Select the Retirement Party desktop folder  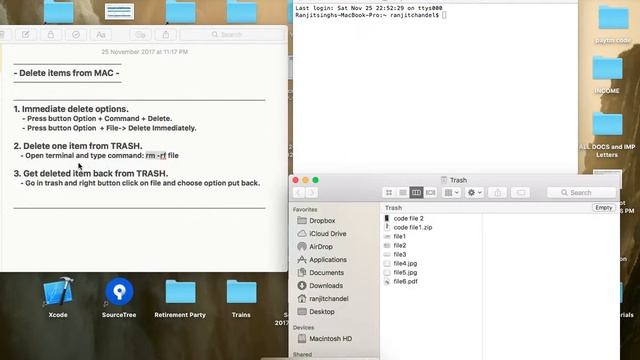pyautogui.click(x=180, y=293)
